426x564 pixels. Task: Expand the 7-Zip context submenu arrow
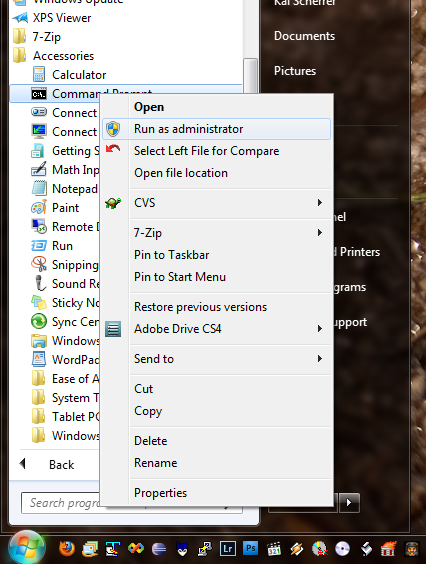pos(320,233)
